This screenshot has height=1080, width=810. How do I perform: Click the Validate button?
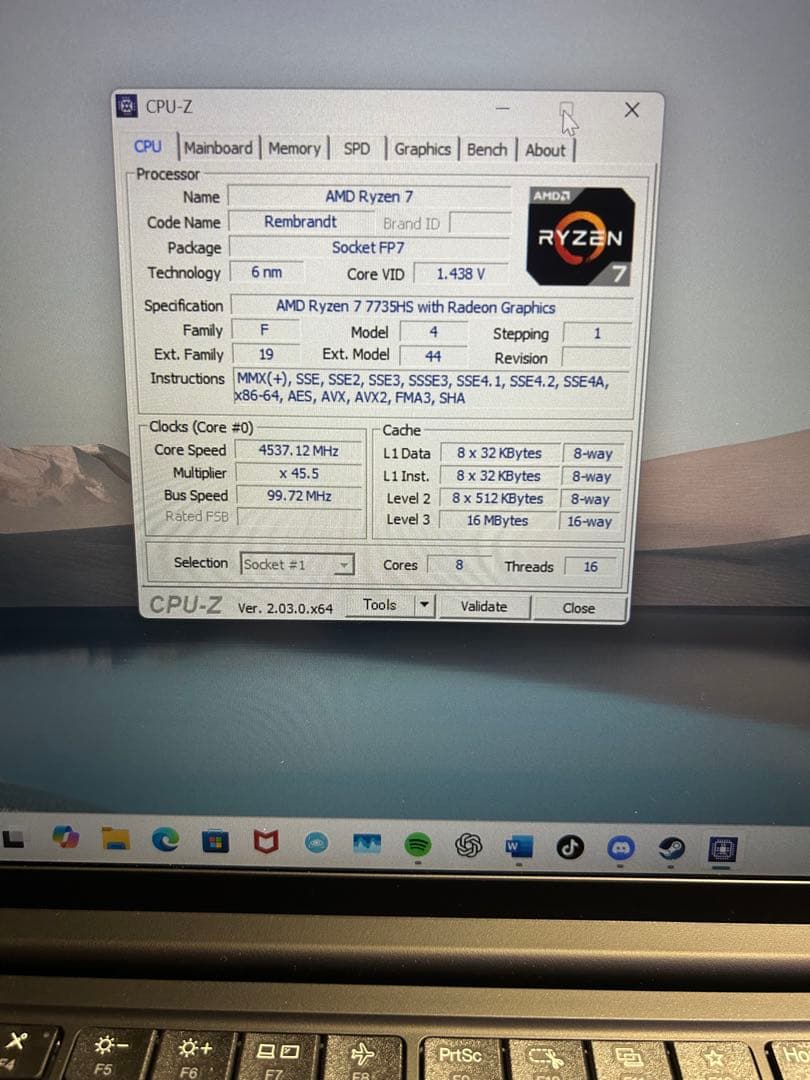pyautogui.click(x=484, y=607)
